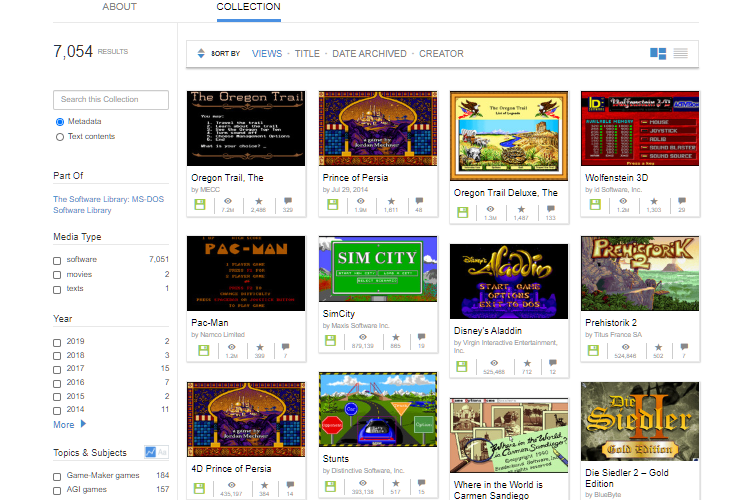Click star icon on Wolfenstein 3D card
The width and height of the screenshot is (750, 500).
pos(654,201)
